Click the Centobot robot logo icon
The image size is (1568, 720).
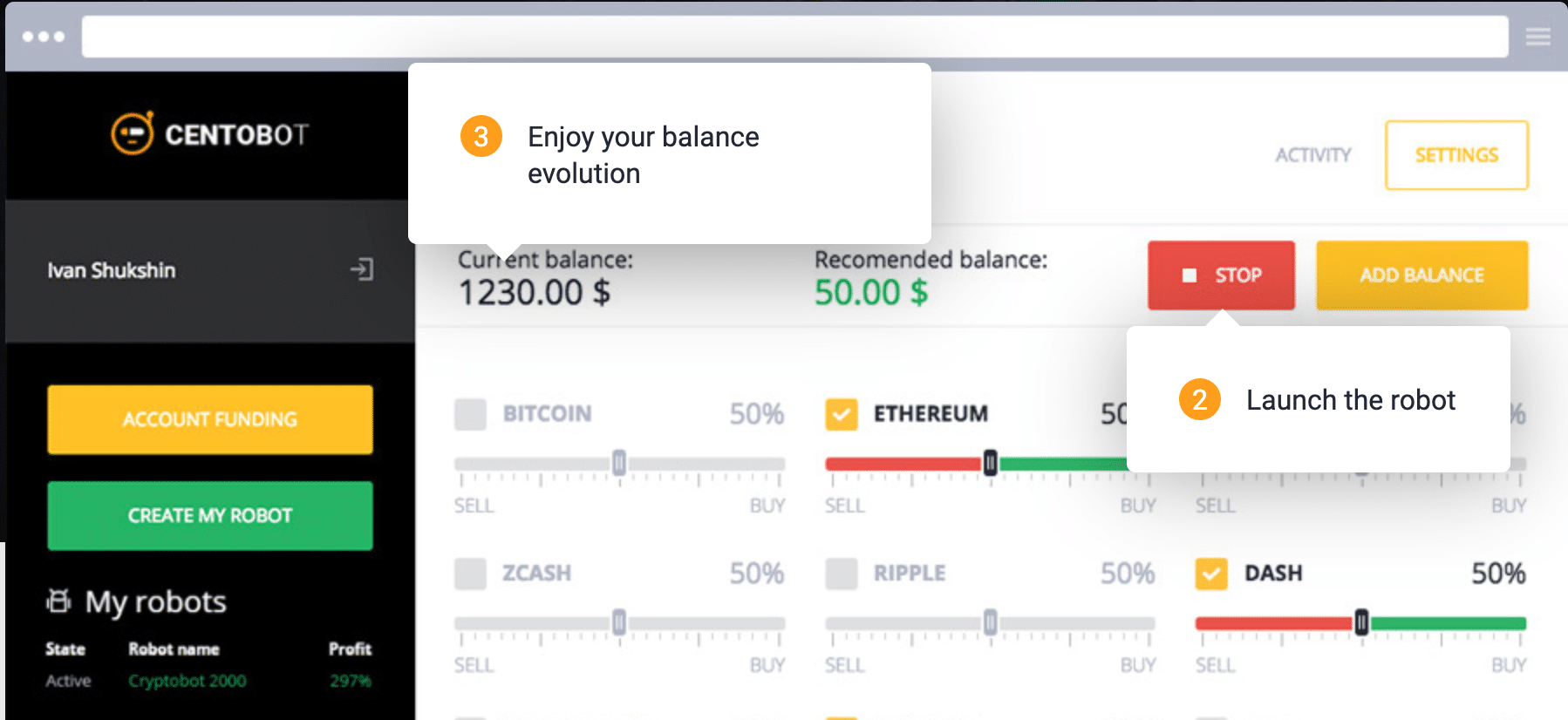[133, 133]
